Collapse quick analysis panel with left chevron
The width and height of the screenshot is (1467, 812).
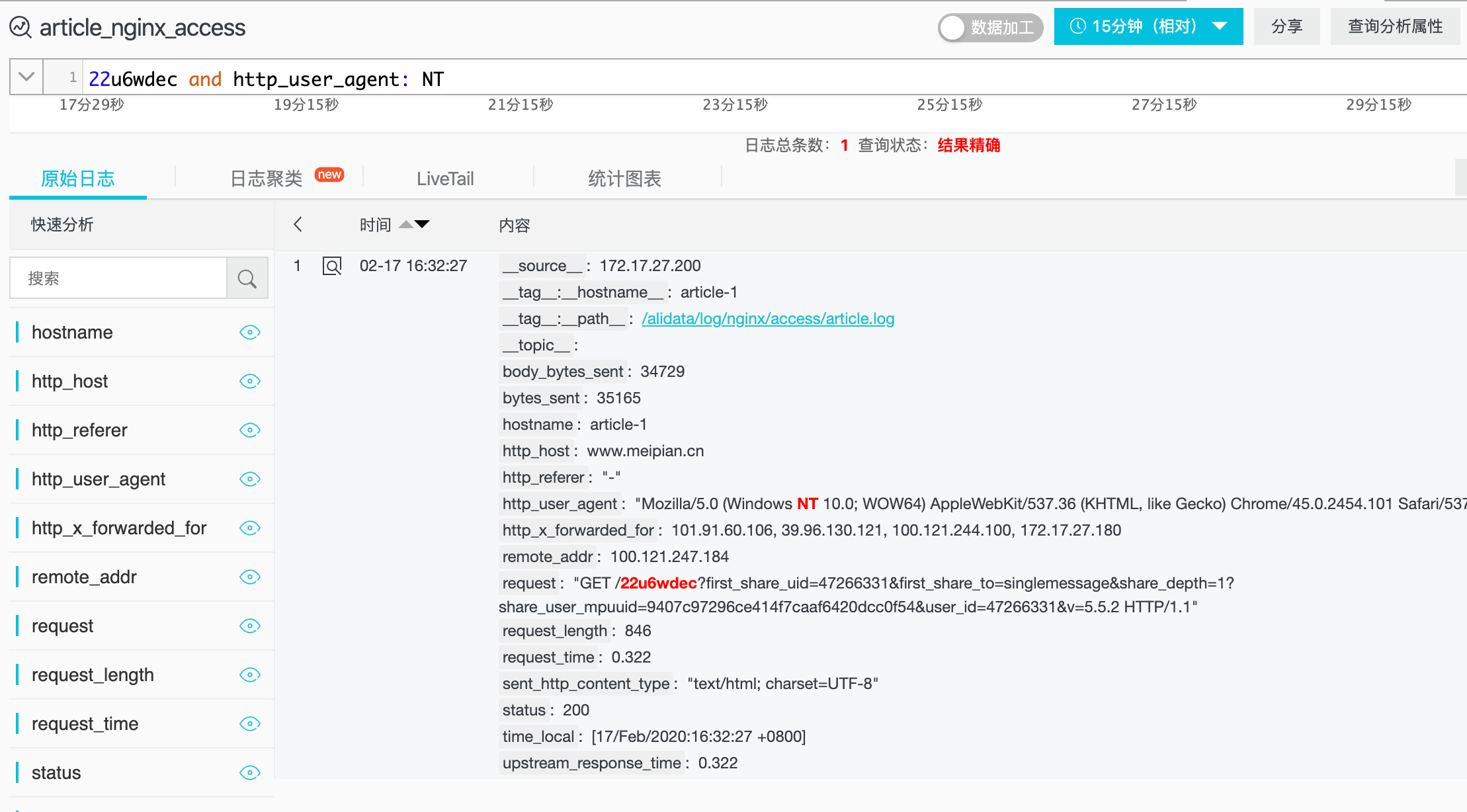298,225
